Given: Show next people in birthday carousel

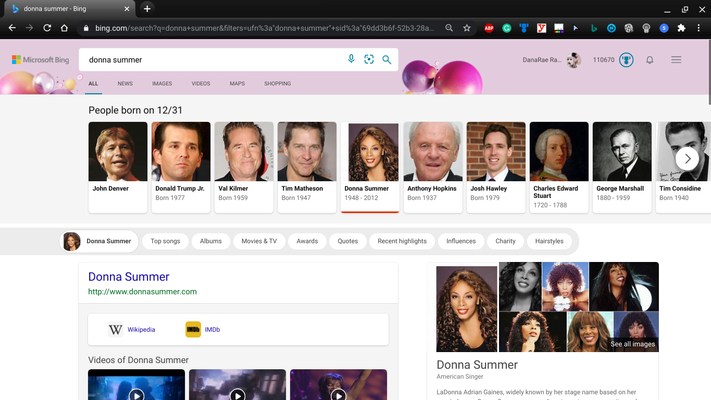Looking at the screenshot, I should point(687,159).
